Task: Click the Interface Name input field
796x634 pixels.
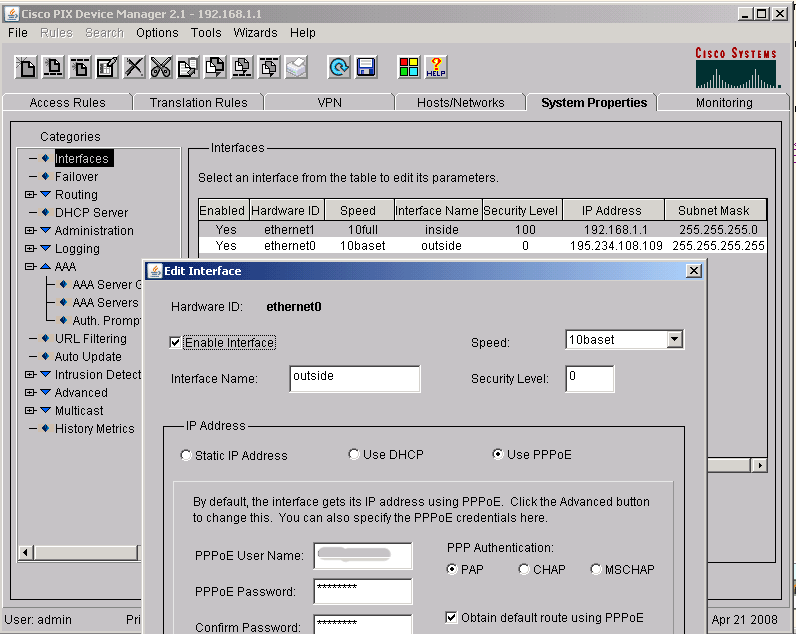Action: click(x=355, y=379)
